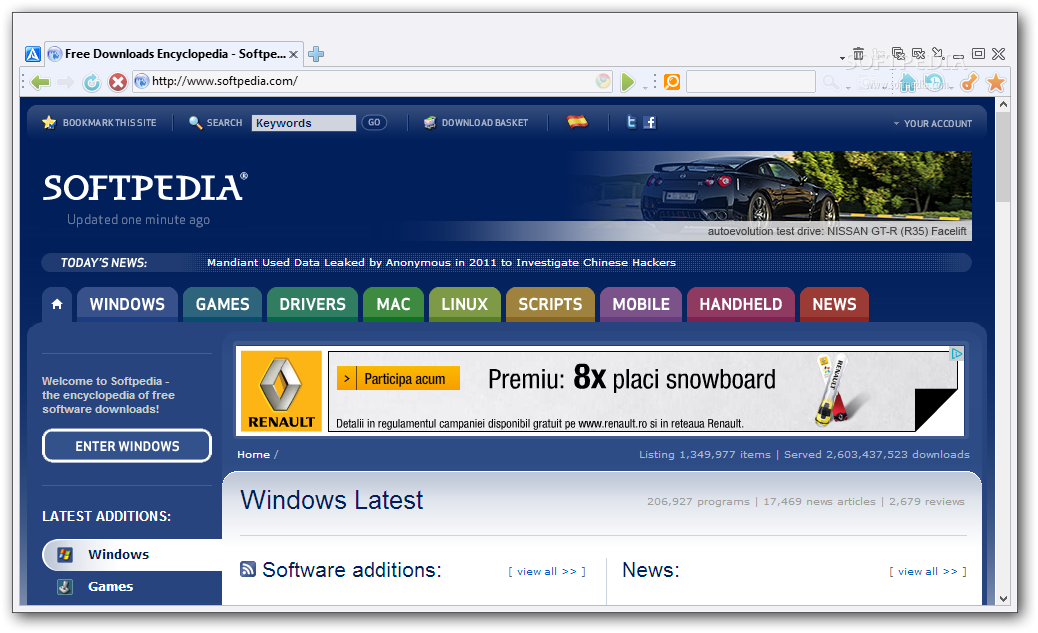Open the DOWNLOAD BASKET icon
Screen dimensions: 1038x633
tap(430, 122)
